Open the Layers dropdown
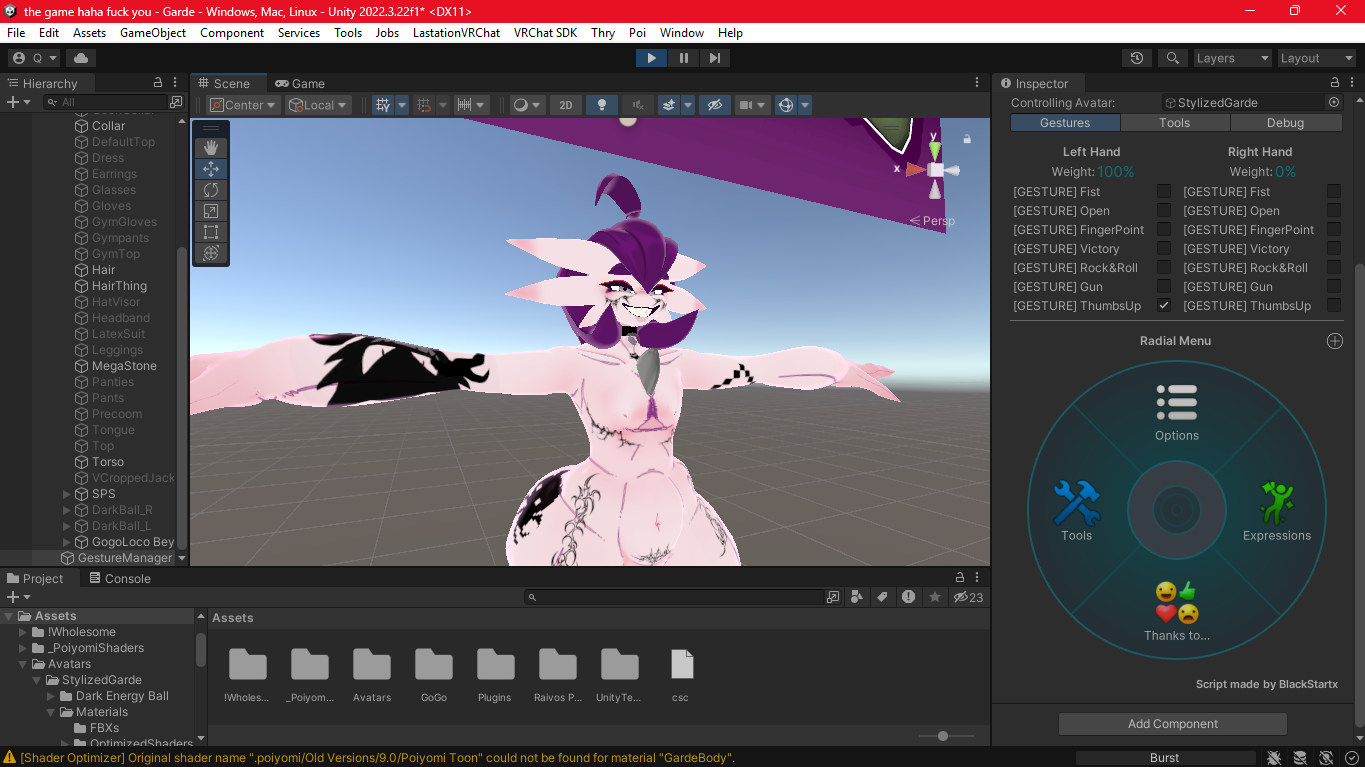Screen dimensions: 1365x767 point(1233,58)
